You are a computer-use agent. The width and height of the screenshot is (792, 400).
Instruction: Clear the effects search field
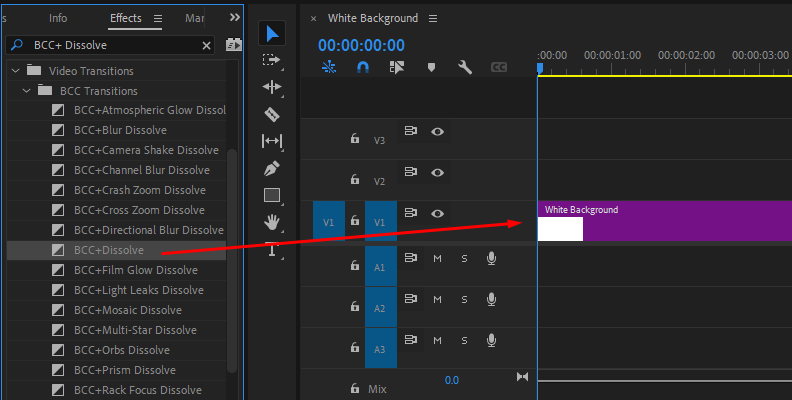click(207, 46)
